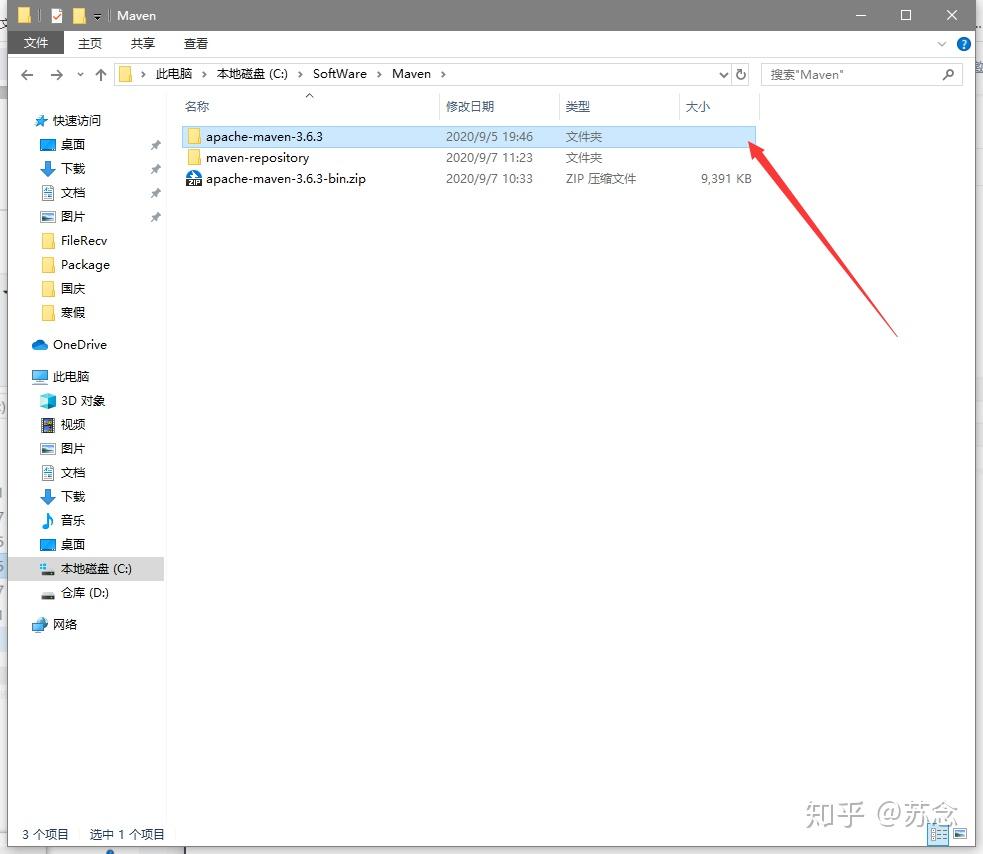Navigate to 本地磁盘 (C:) in the address bar

coord(252,74)
